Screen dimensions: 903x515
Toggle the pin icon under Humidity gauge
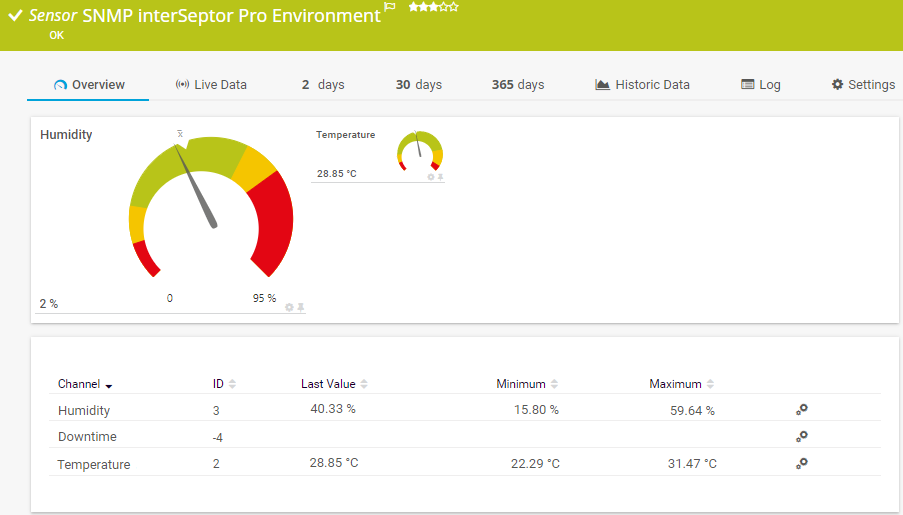click(x=300, y=307)
